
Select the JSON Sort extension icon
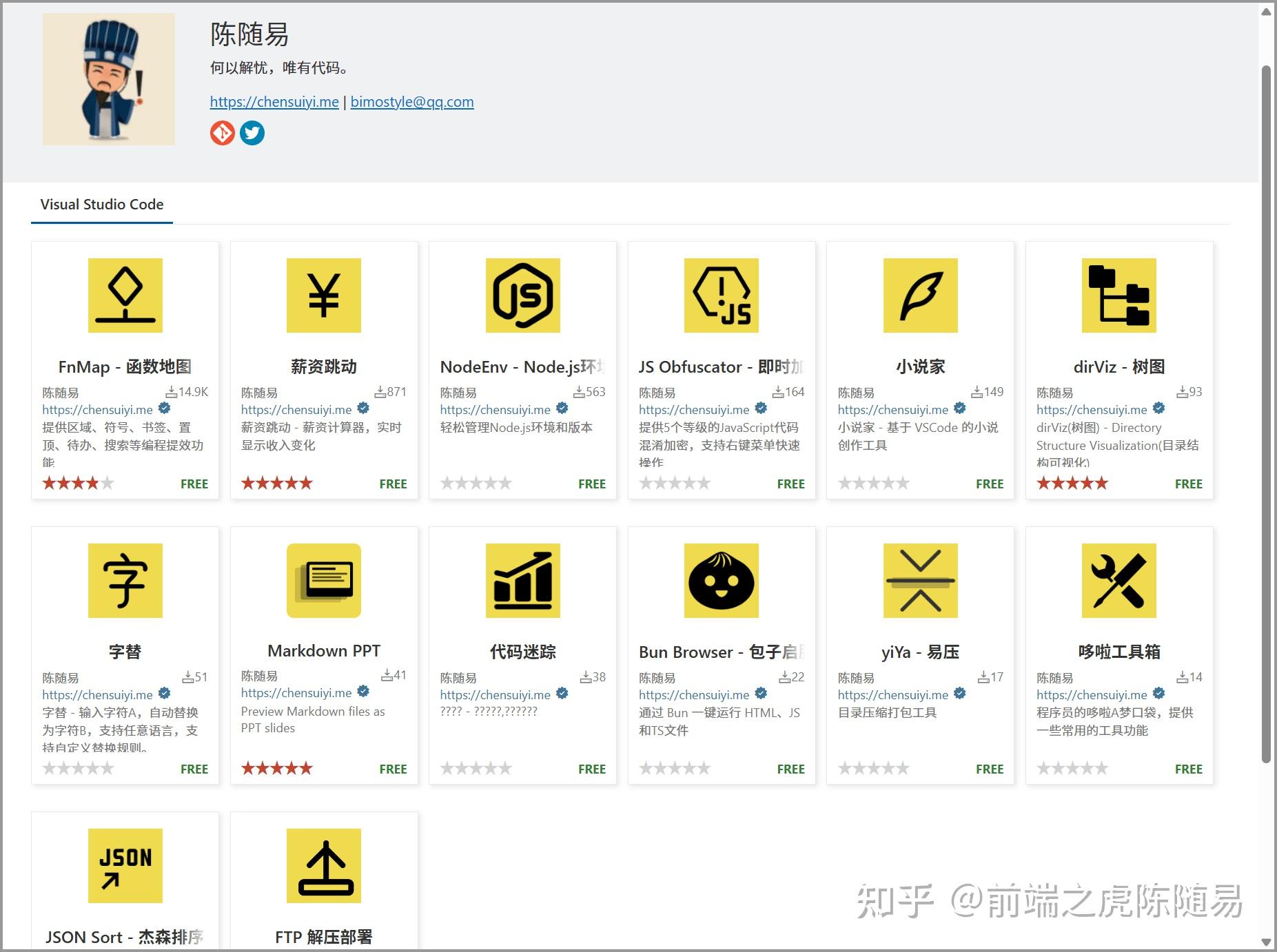pyautogui.click(x=124, y=866)
